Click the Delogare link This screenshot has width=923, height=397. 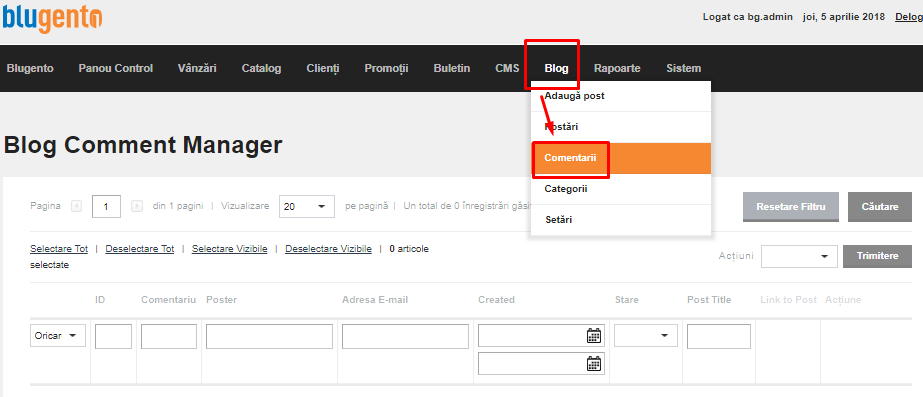(909, 17)
